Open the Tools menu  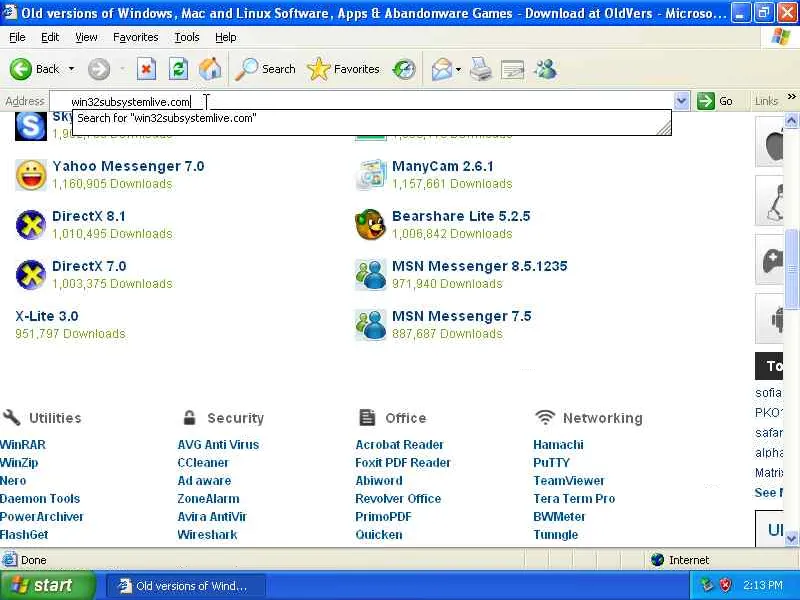(x=187, y=37)
